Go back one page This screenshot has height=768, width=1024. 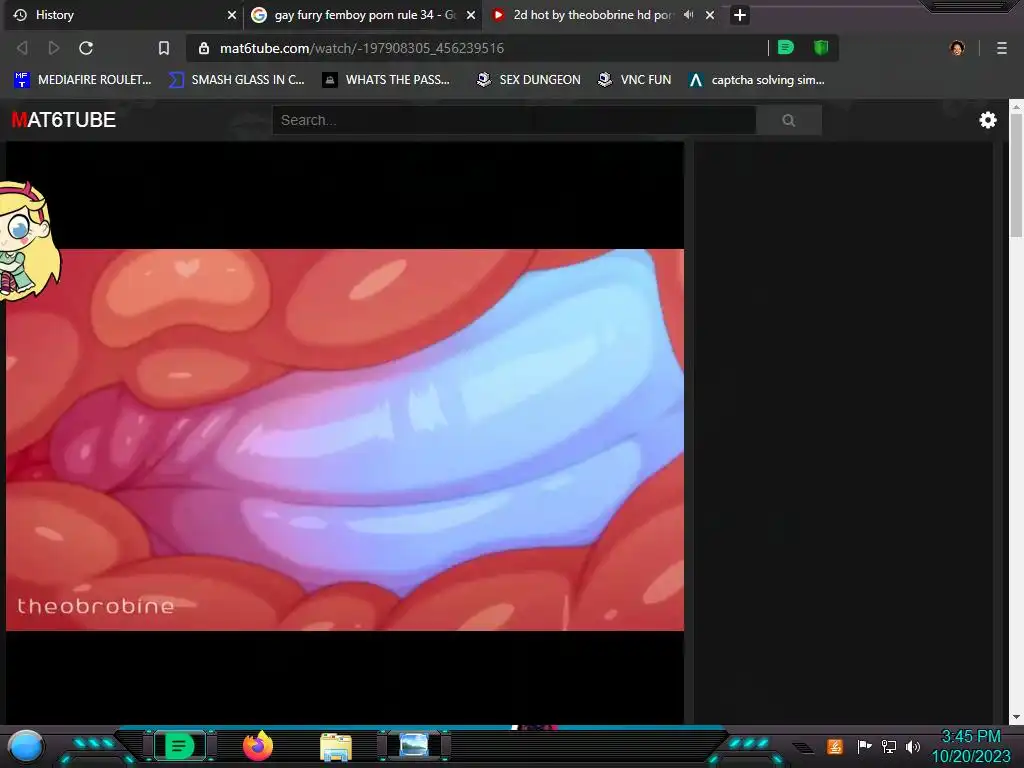click(x=22, y=48)
